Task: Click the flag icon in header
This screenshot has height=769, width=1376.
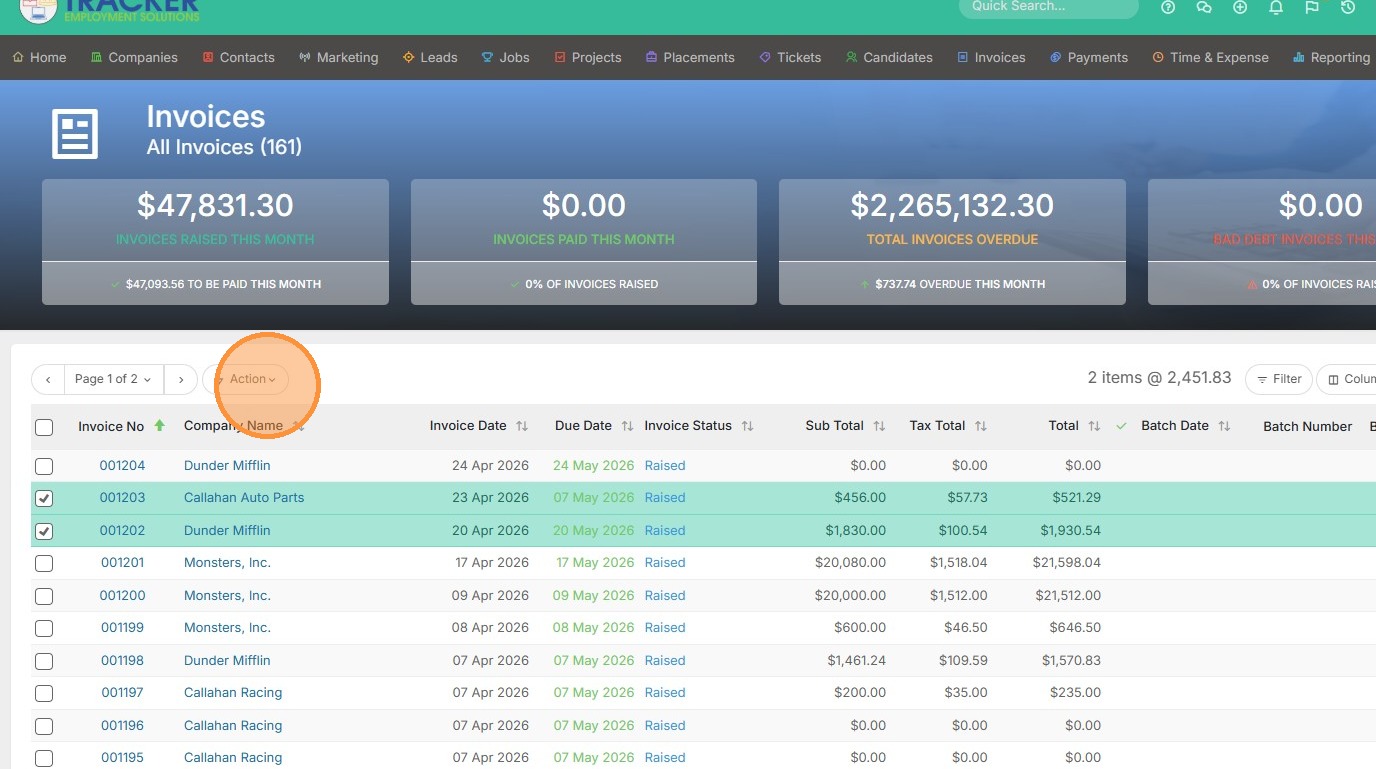Action: (x=1312, y=7)
